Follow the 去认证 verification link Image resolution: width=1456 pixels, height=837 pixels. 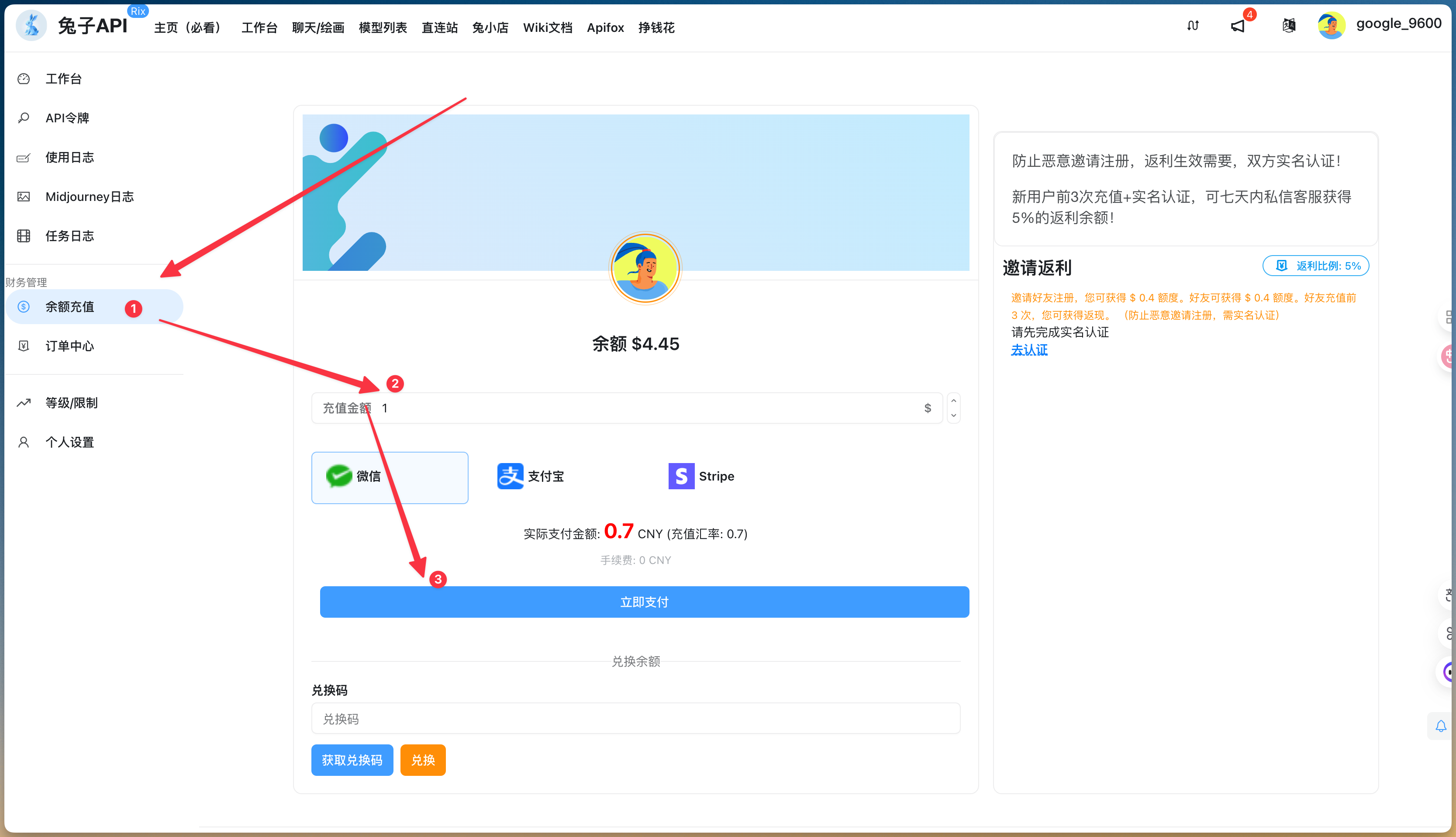point(1028,349)
